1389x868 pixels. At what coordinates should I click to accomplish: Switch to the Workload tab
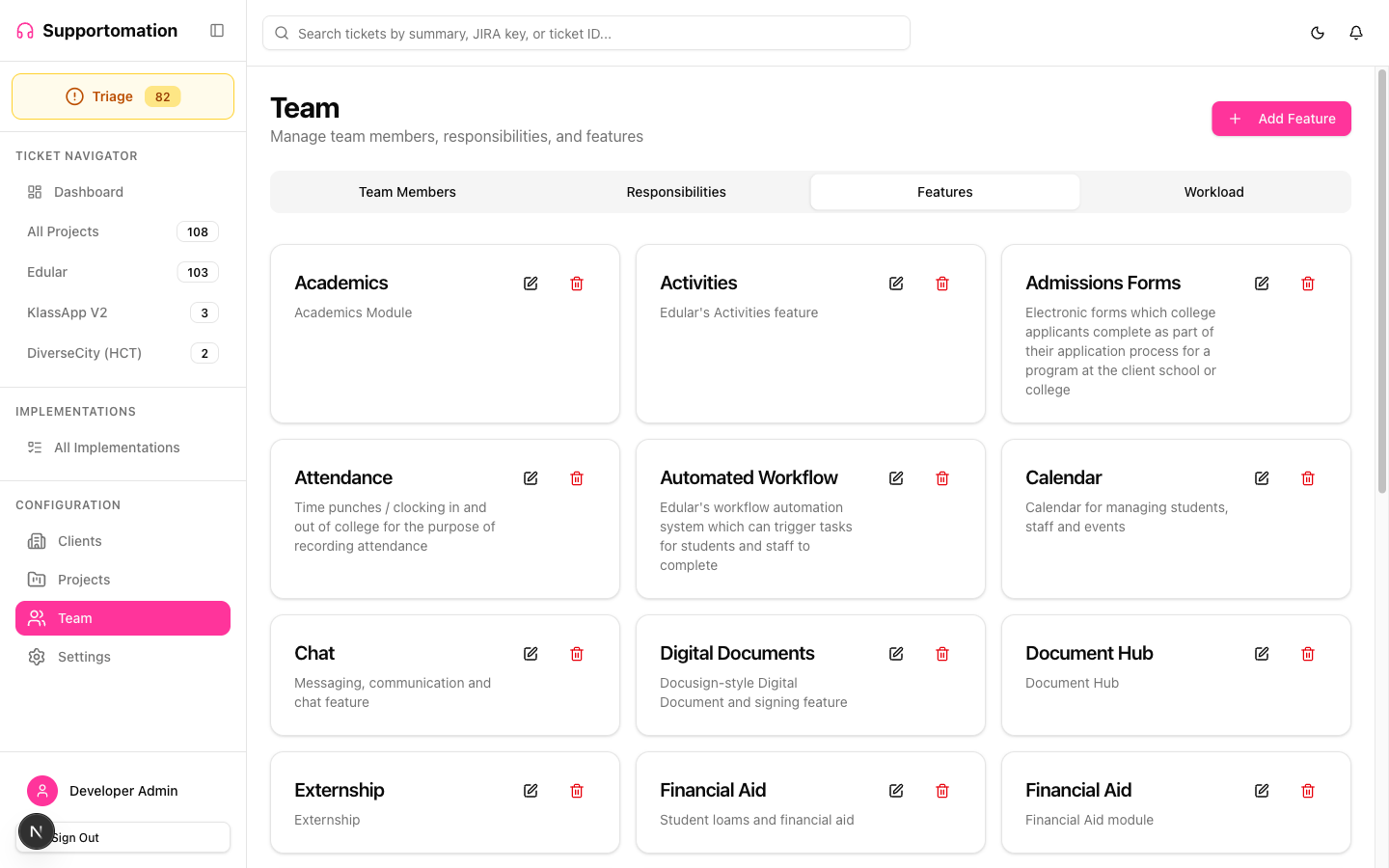(1213, 191)
